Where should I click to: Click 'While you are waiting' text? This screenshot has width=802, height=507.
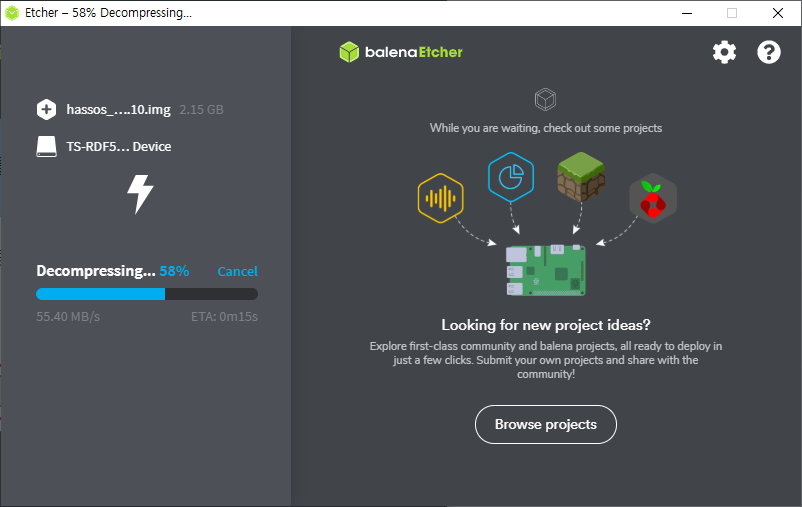point(546,128)
